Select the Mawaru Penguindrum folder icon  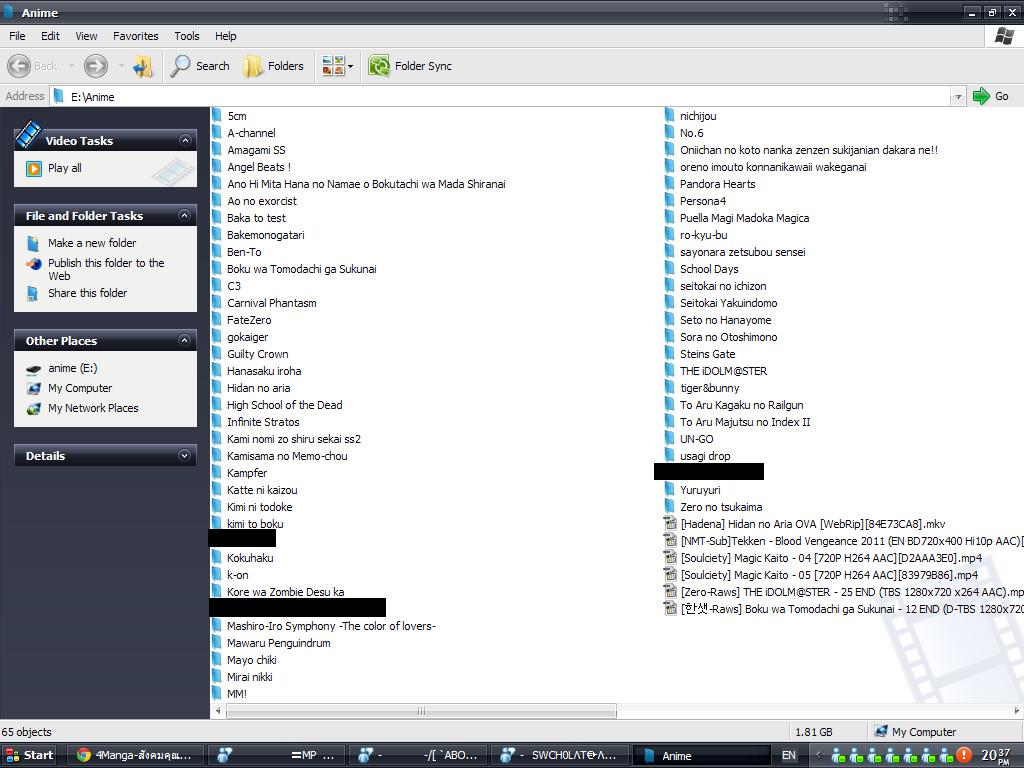point(216,643)
